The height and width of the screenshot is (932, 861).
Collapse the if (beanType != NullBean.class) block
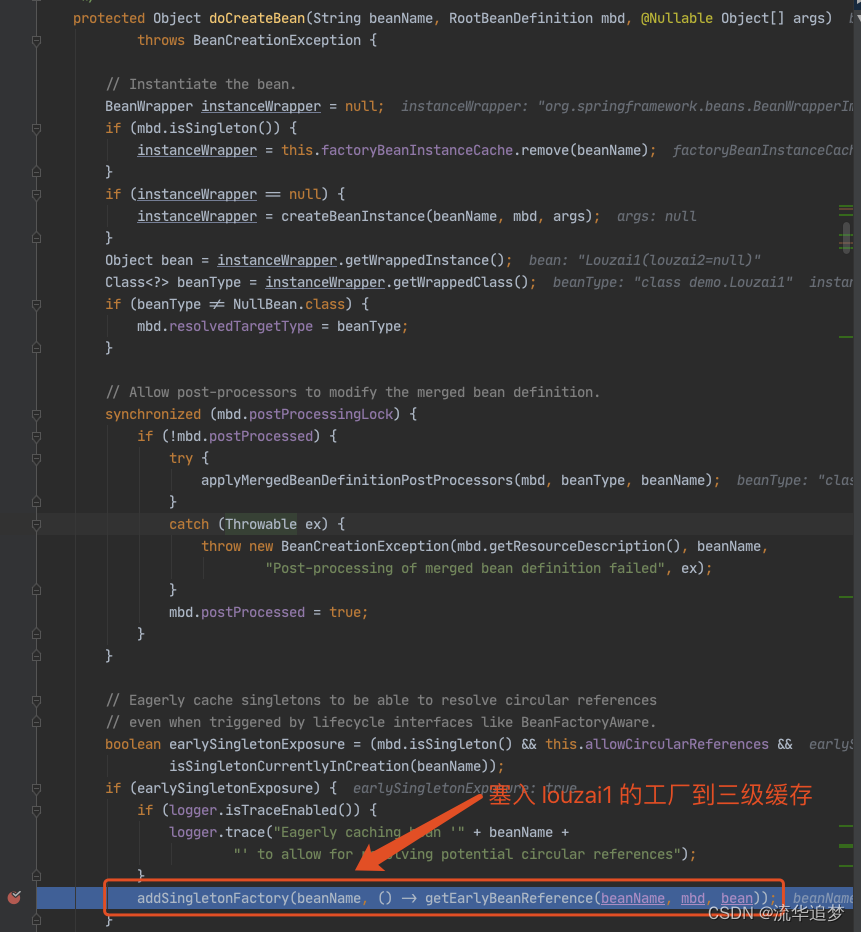pyautogui.click(x=36, y=304)
